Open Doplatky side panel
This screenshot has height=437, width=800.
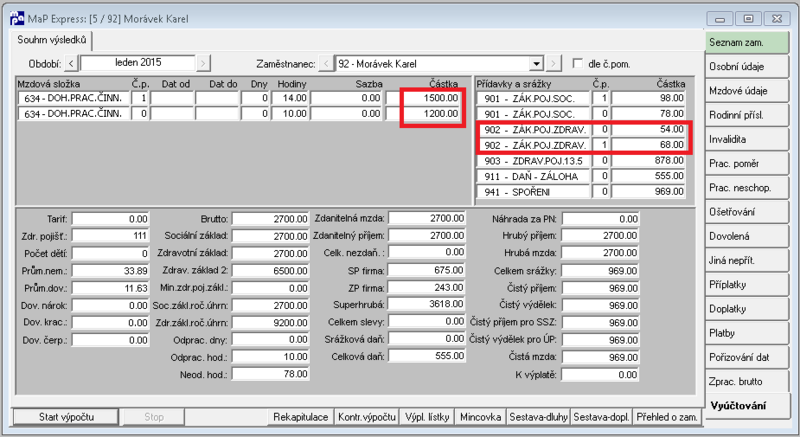[x=746, y=309]
